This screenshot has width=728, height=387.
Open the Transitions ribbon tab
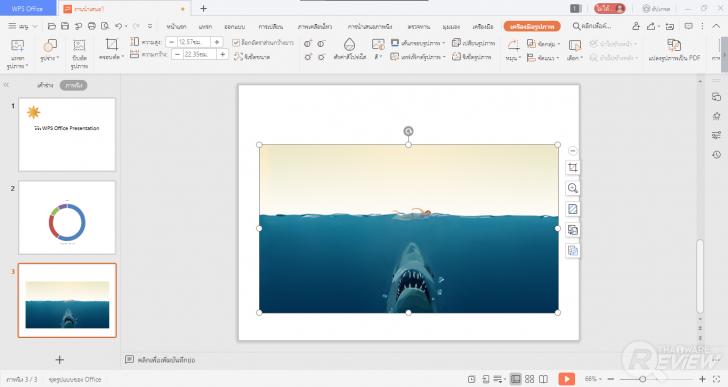[x=271, y=26]
